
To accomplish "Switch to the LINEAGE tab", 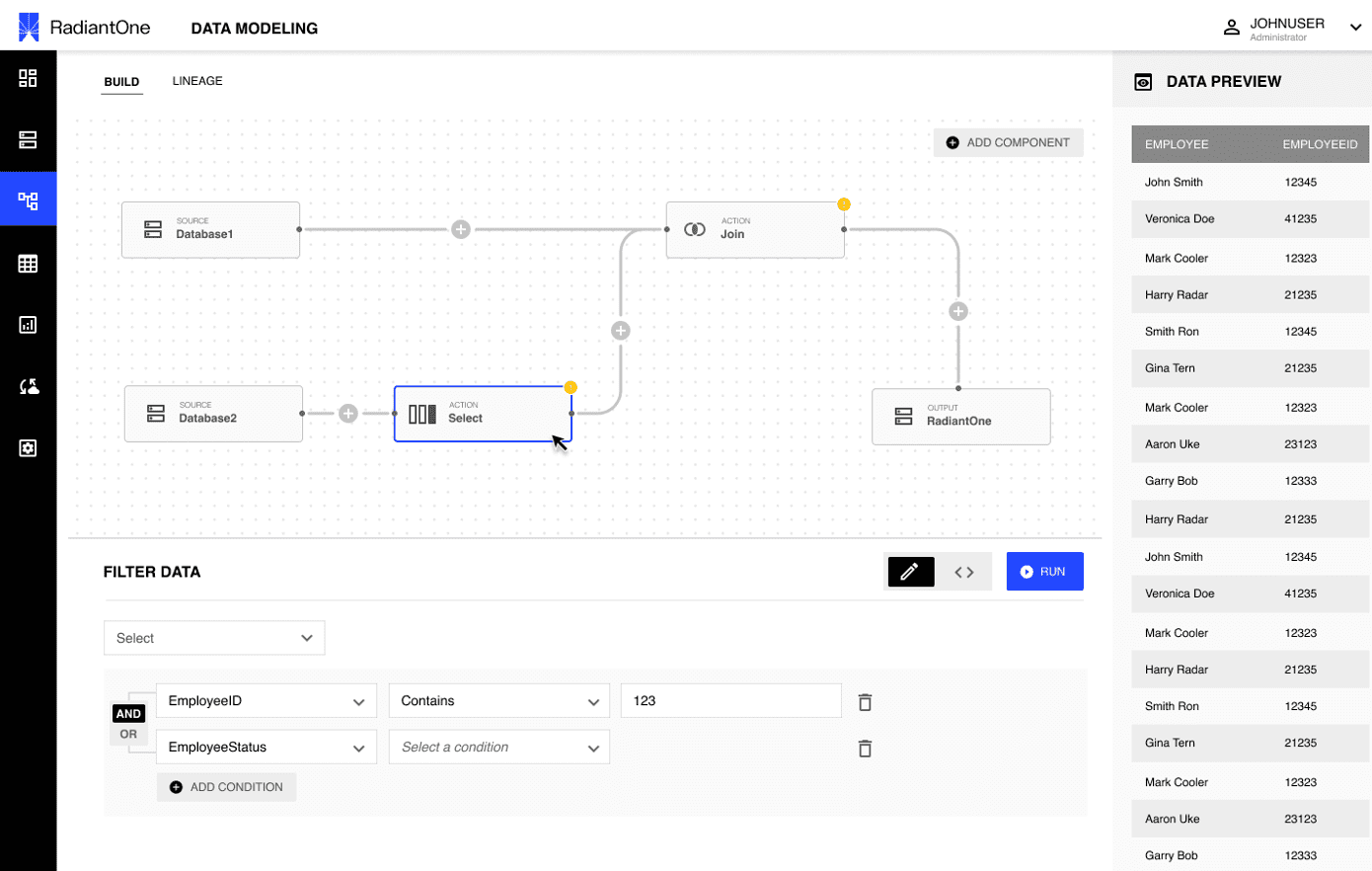I will pyautogui.click(x=197, y=81).
